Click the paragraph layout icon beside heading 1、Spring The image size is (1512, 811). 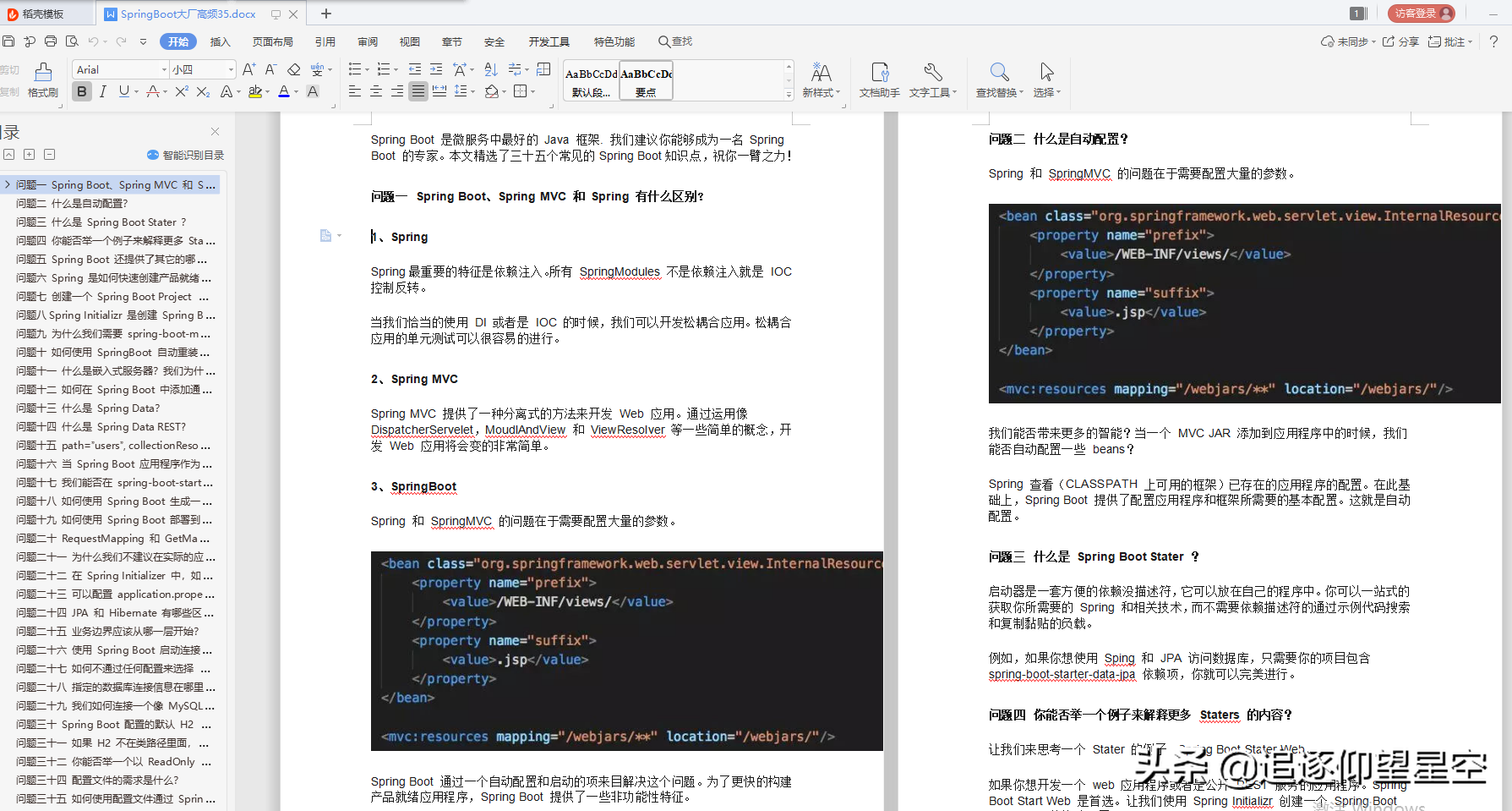[x=325, y=236]
